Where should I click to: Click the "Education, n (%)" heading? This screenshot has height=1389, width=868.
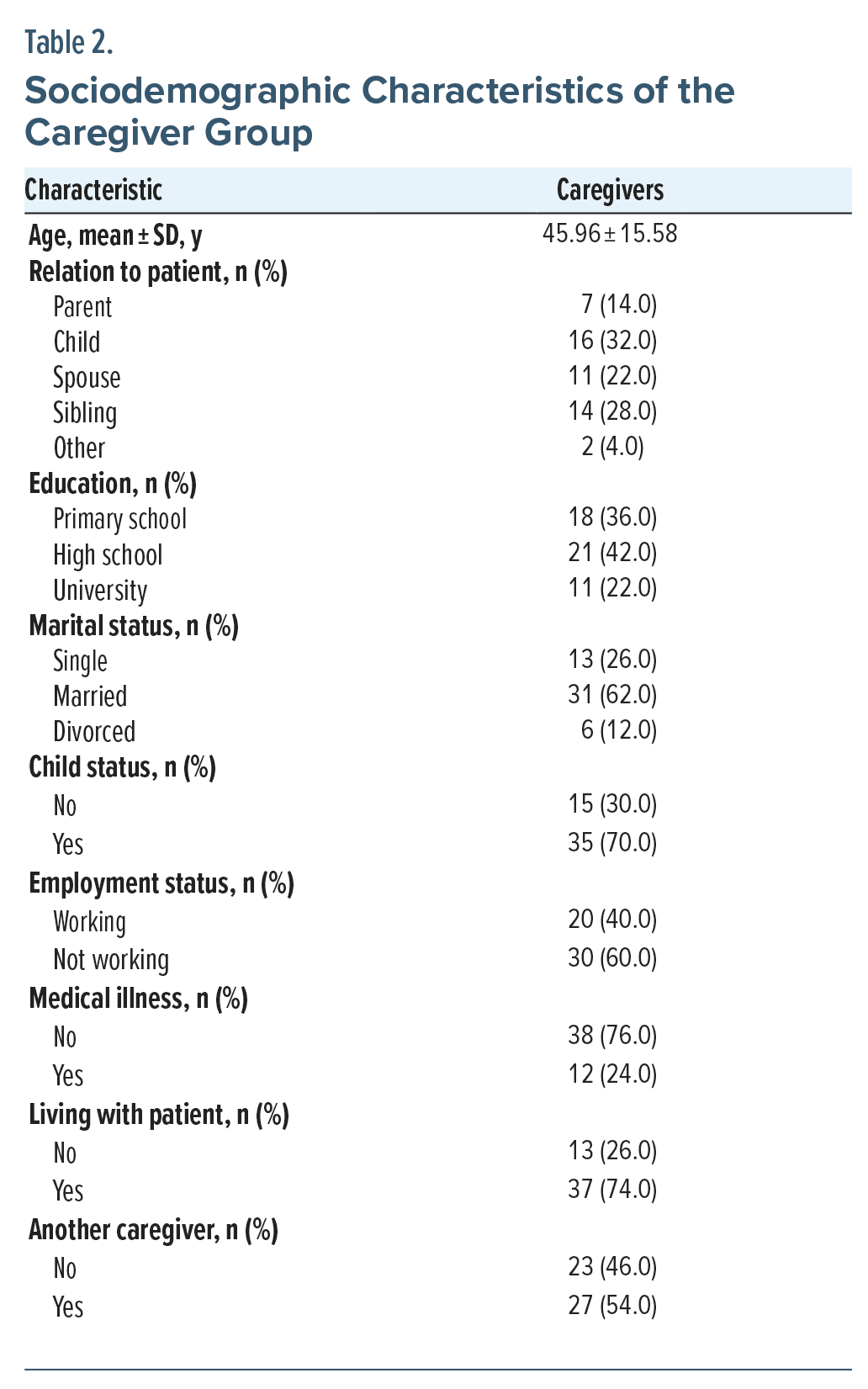(x=113, y=484)
